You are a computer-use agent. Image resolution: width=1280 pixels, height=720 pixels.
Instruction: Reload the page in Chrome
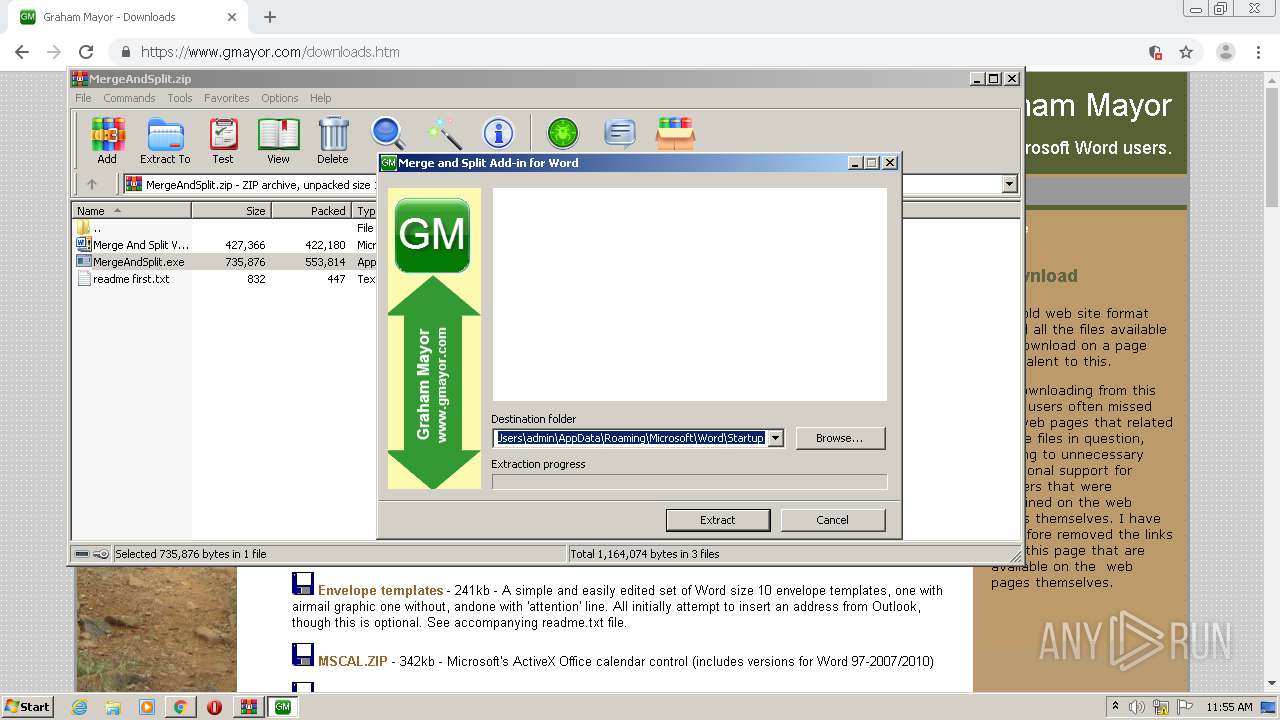click(86, 52)
